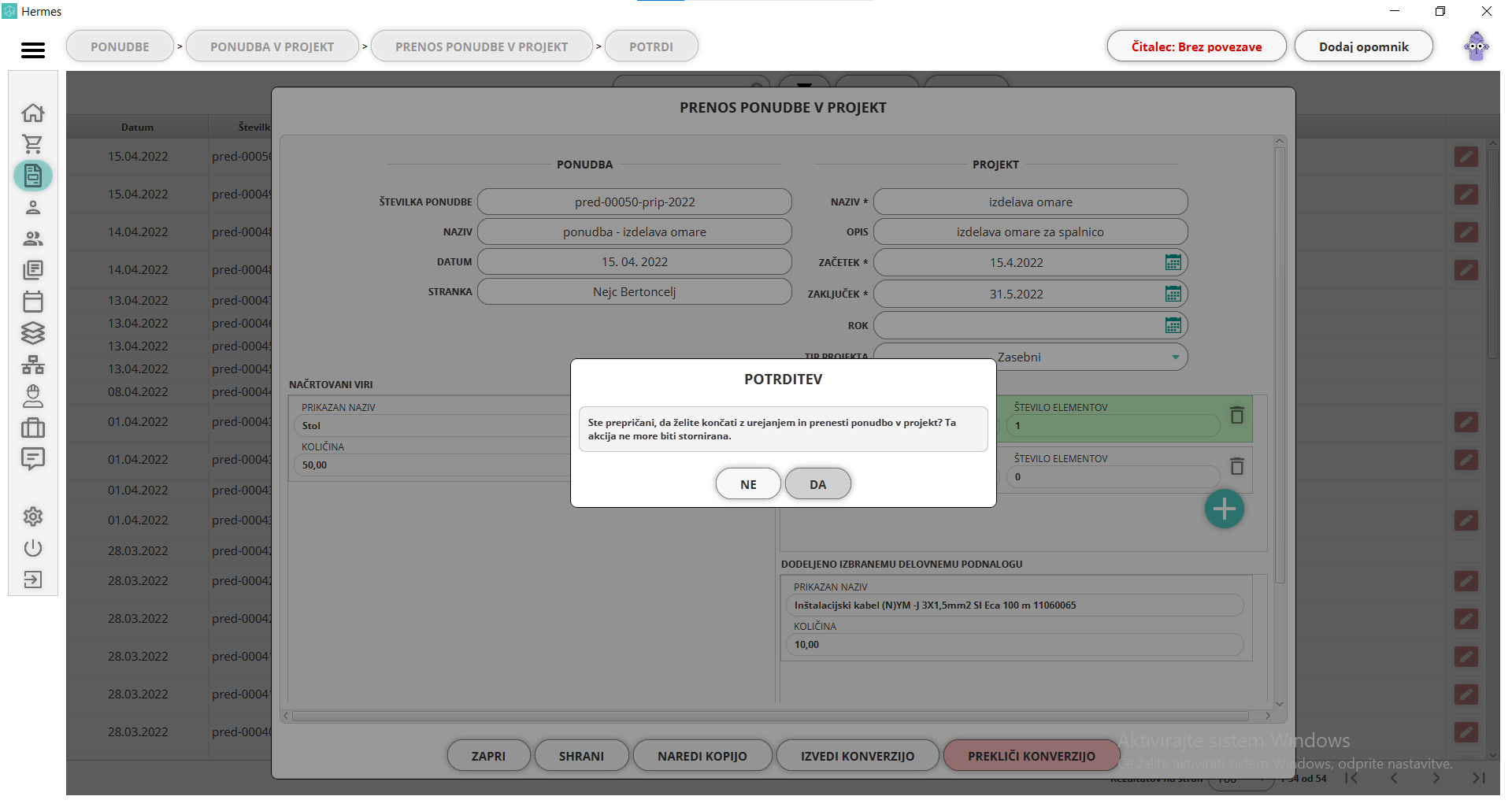Viewport: 1512px width, 811px height.
Task: Click the logout arrow sidebar icon
Action: 32,580
